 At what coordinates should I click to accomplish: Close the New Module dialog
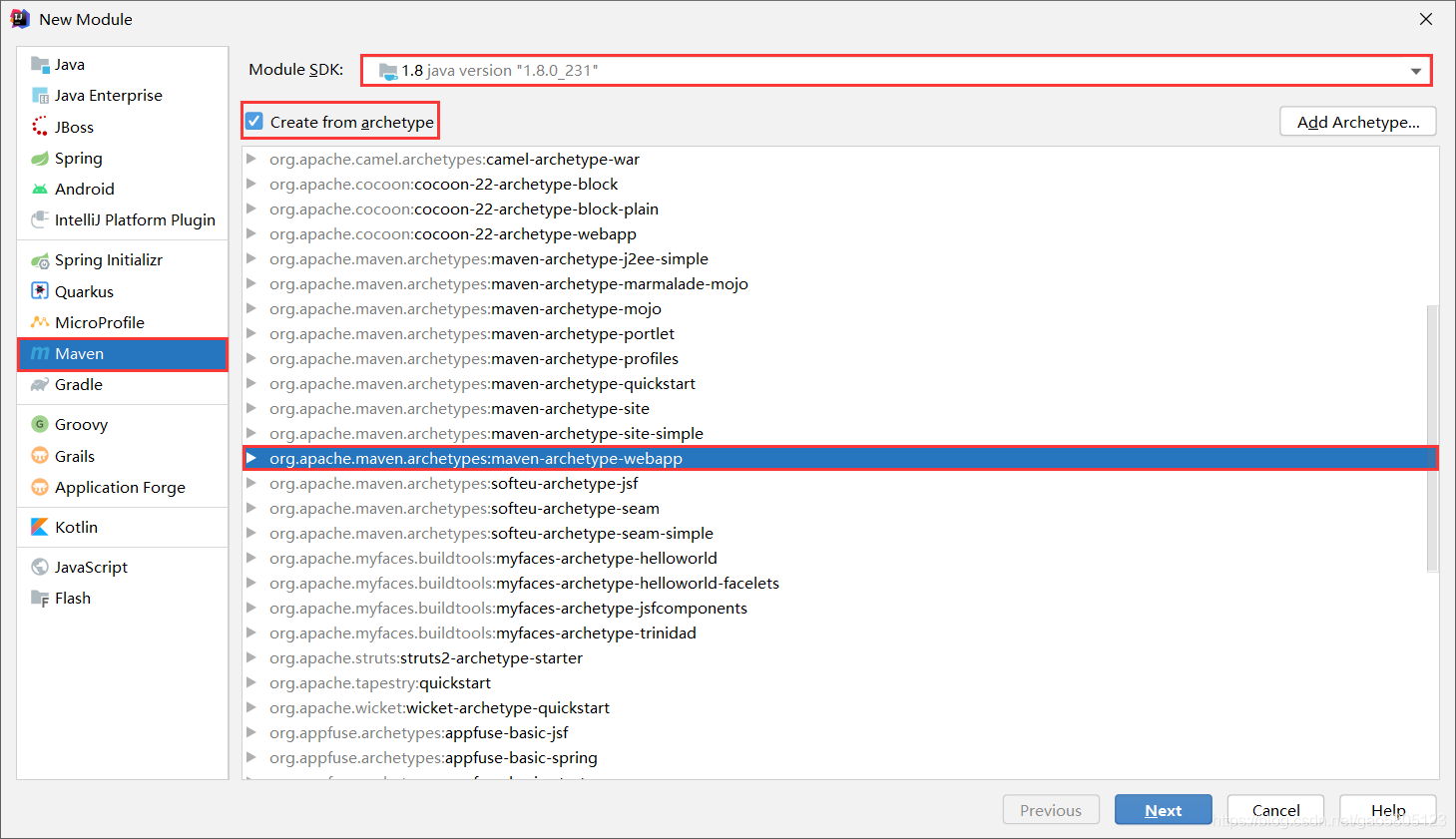[x=1426, y=19]
